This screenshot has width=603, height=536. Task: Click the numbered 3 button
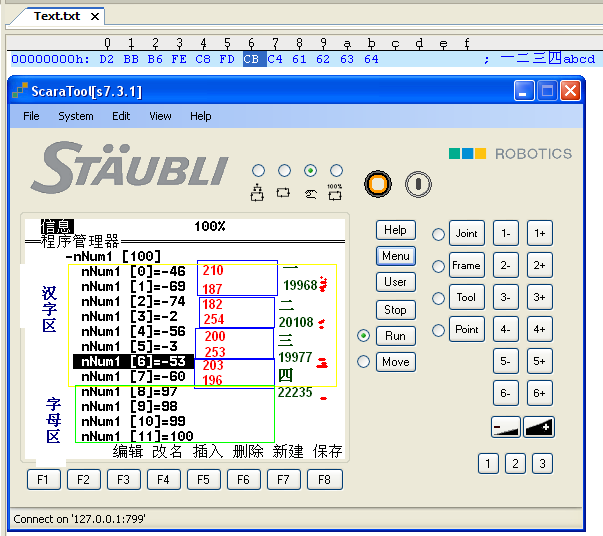(x=542, y=464)
